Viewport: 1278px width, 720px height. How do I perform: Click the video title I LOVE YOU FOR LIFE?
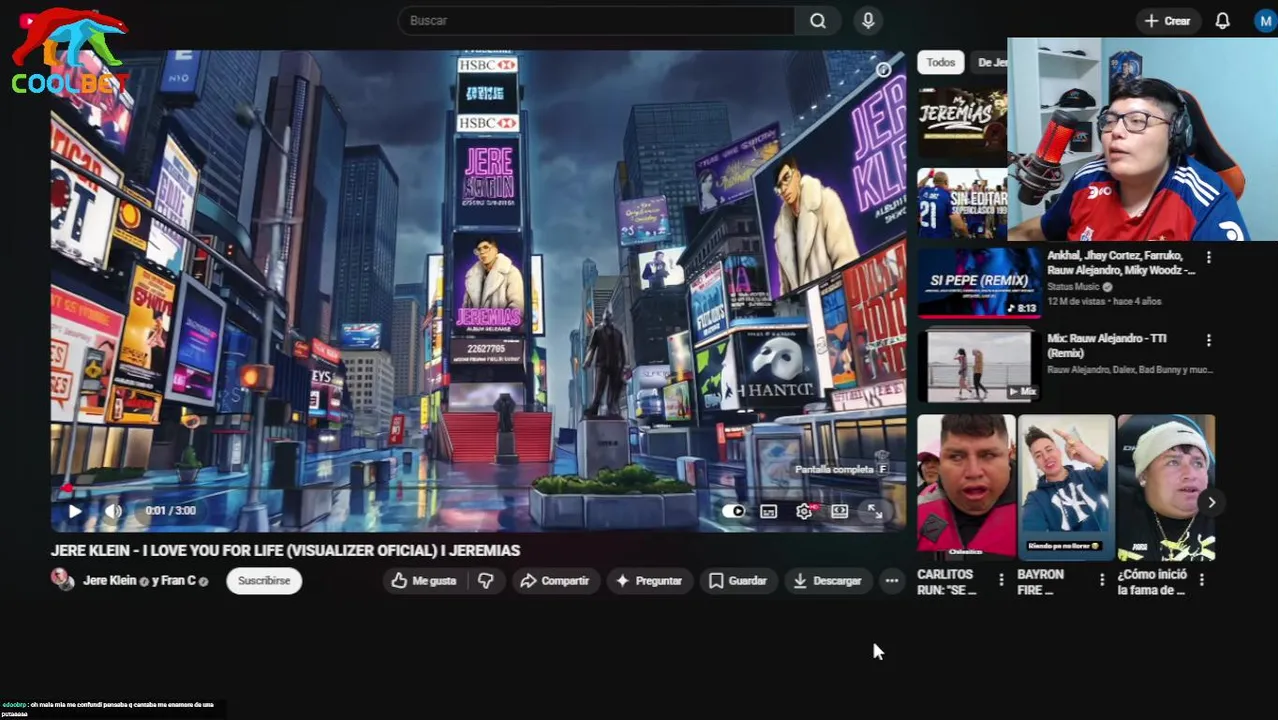click(285, 551)
